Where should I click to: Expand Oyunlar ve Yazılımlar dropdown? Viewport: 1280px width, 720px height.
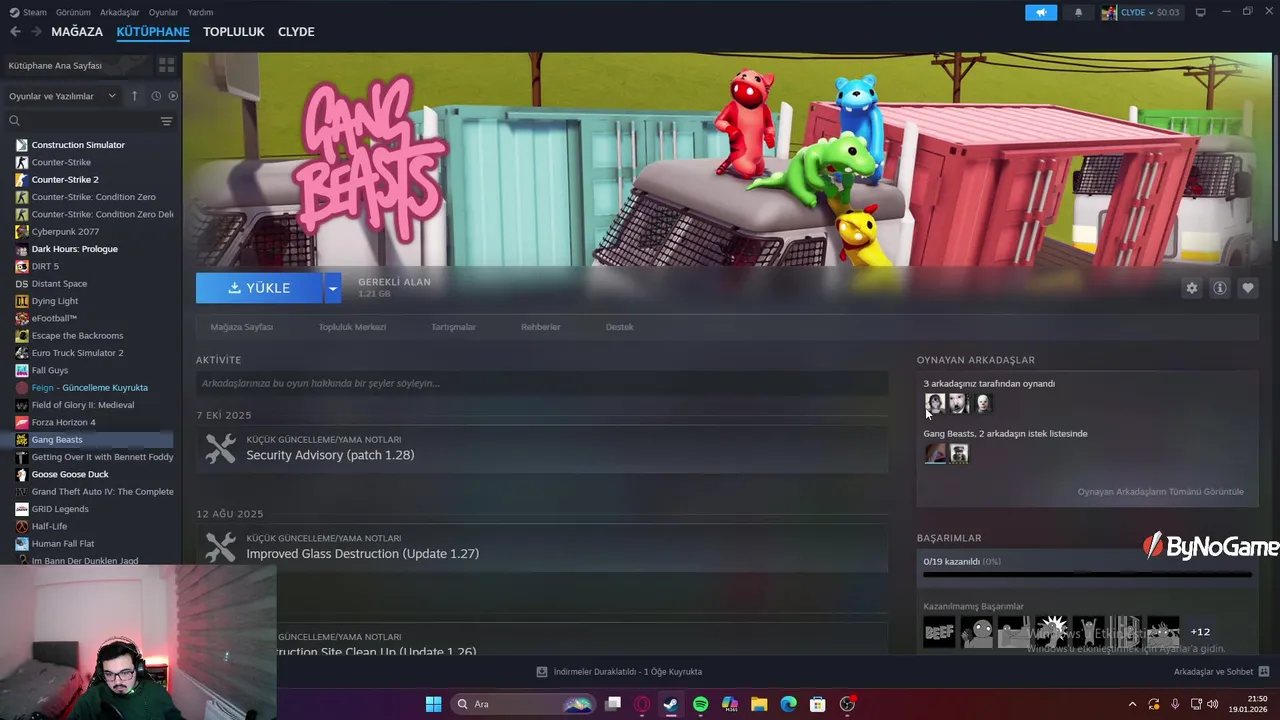(62, 96)
